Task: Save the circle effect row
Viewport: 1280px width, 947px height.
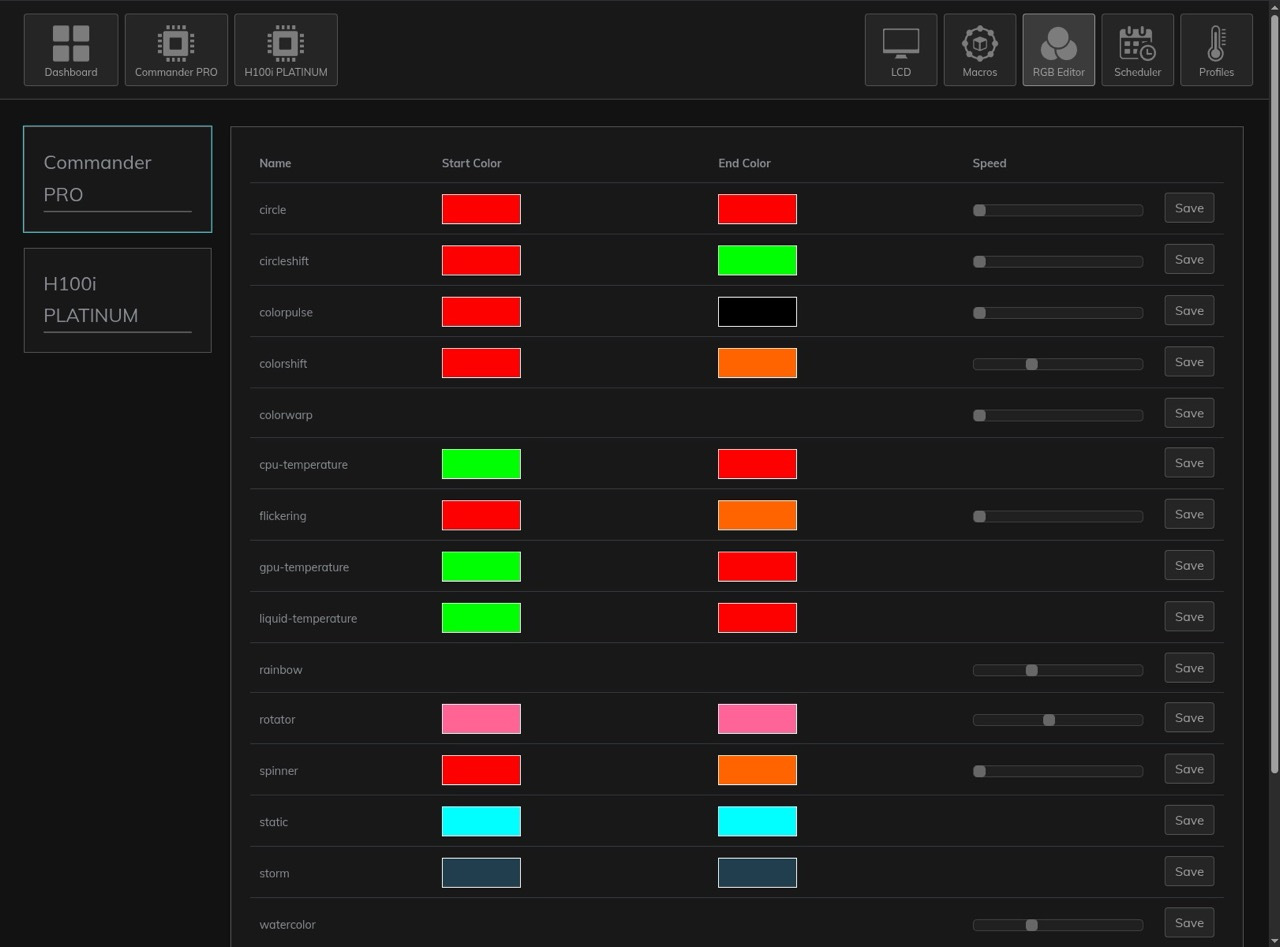Action: [x=1189, y=208]
